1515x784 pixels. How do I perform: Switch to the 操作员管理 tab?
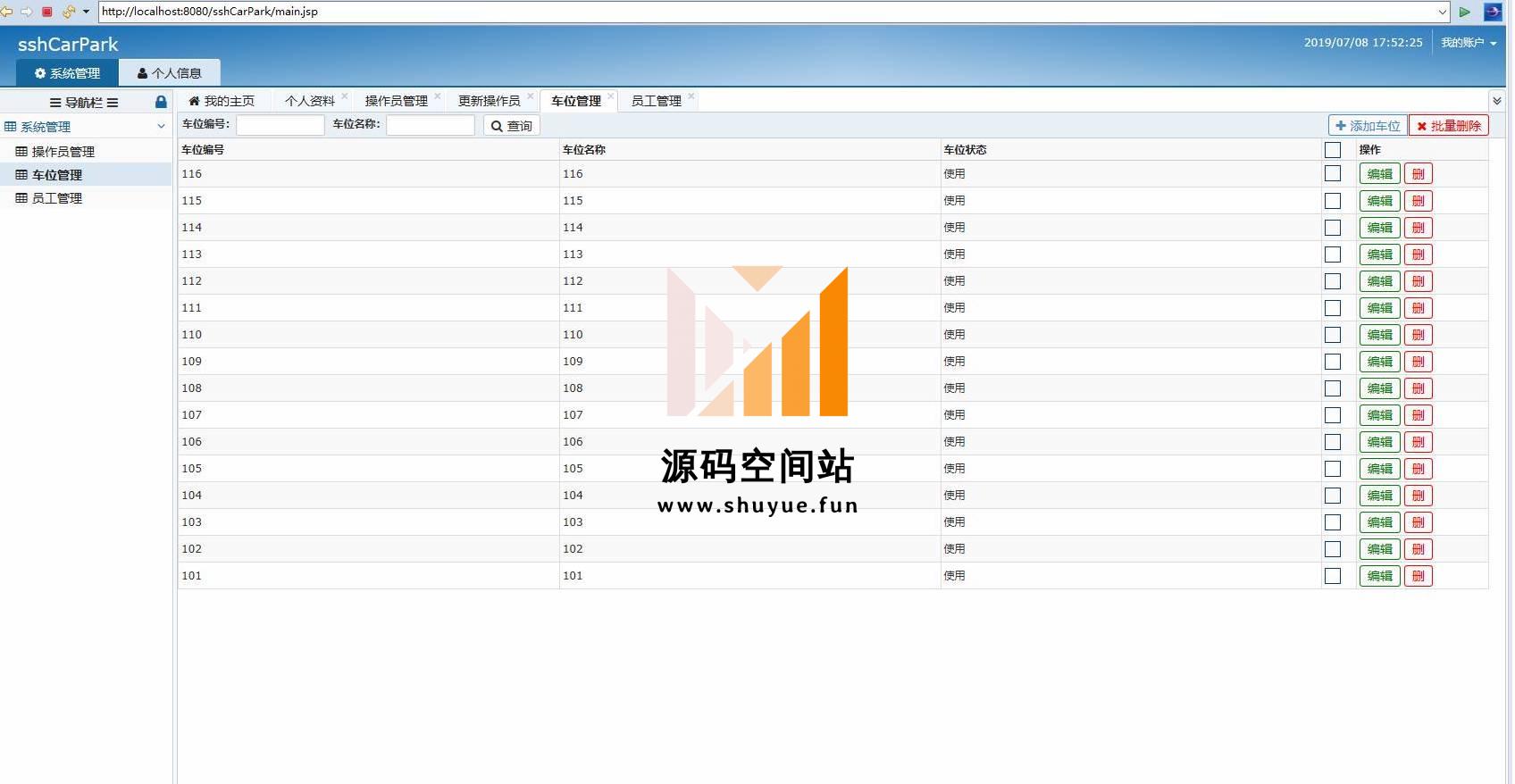pos(396,101)
